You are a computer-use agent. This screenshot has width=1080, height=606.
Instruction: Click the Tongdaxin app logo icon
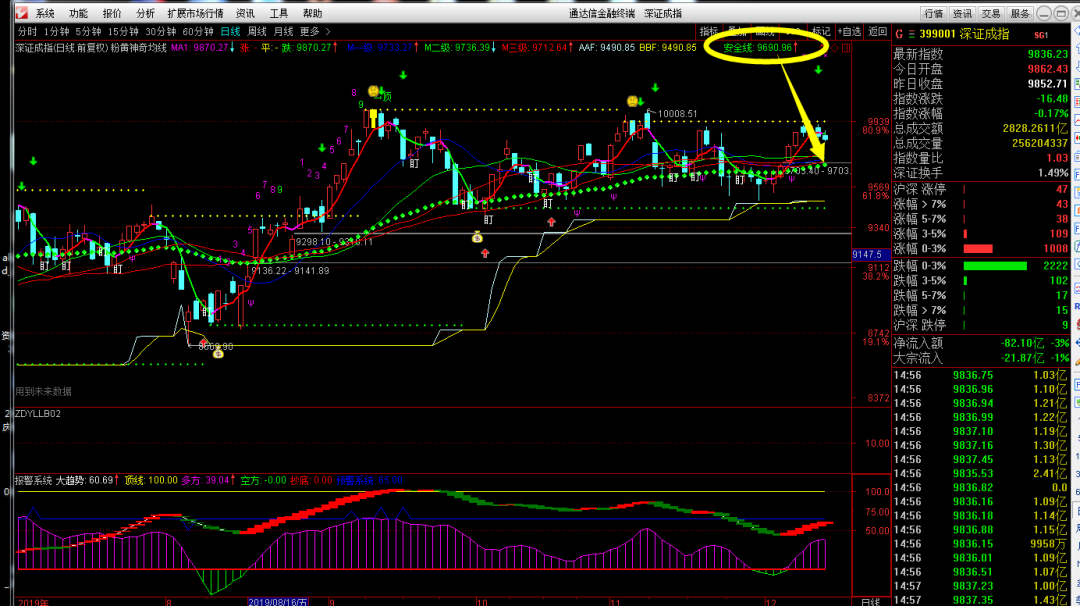coord(21,12)
